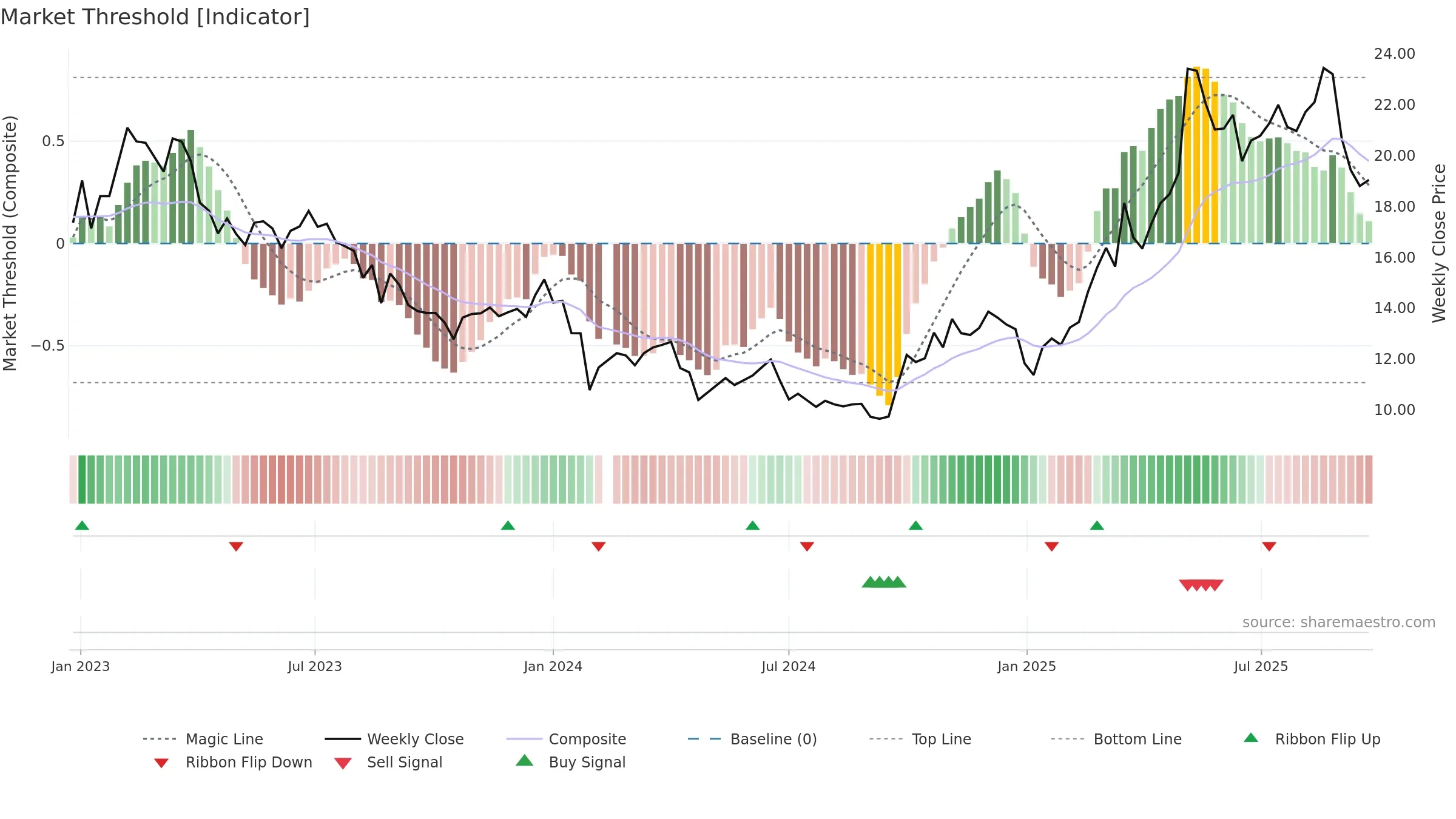Click the Ribbon Flip Up marker before Jul 2024
The height and width of the screenshot is (819, 1456).
(752, 525)
